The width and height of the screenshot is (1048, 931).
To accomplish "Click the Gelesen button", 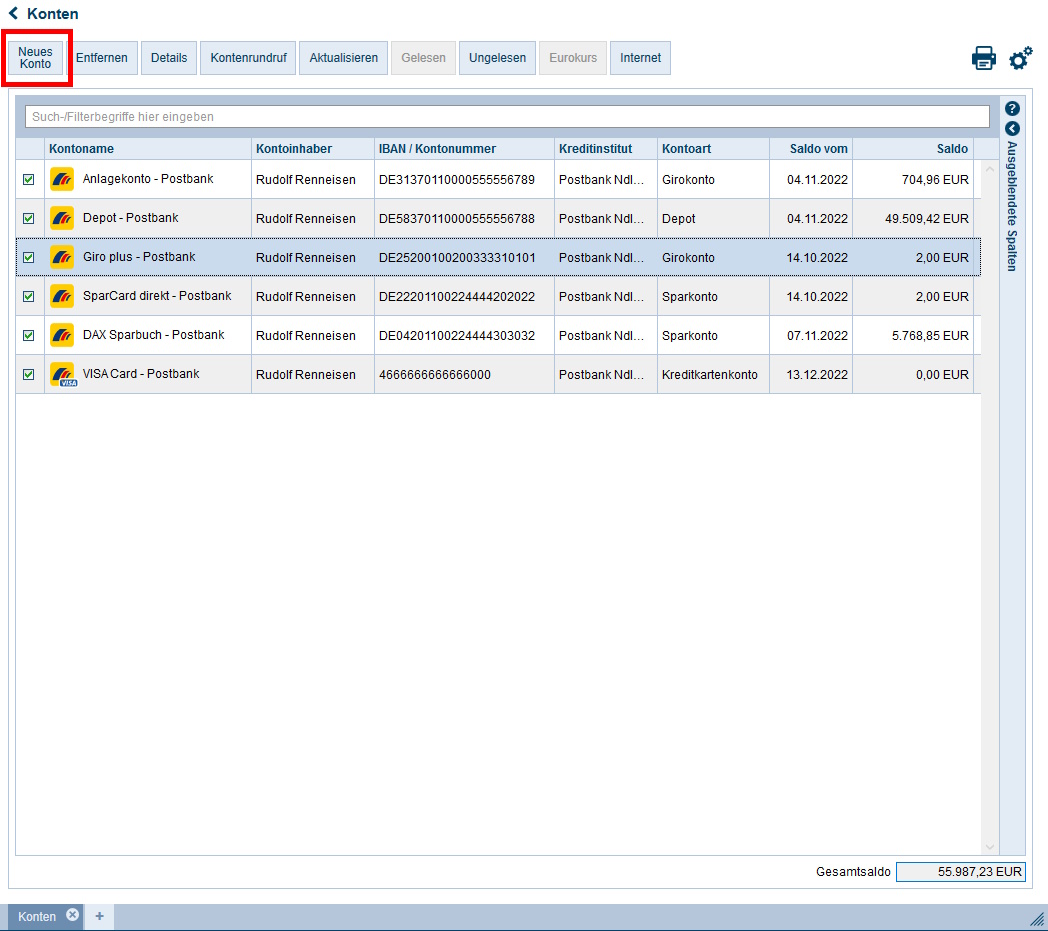I will pyautogui.click(x=423, y=58).
